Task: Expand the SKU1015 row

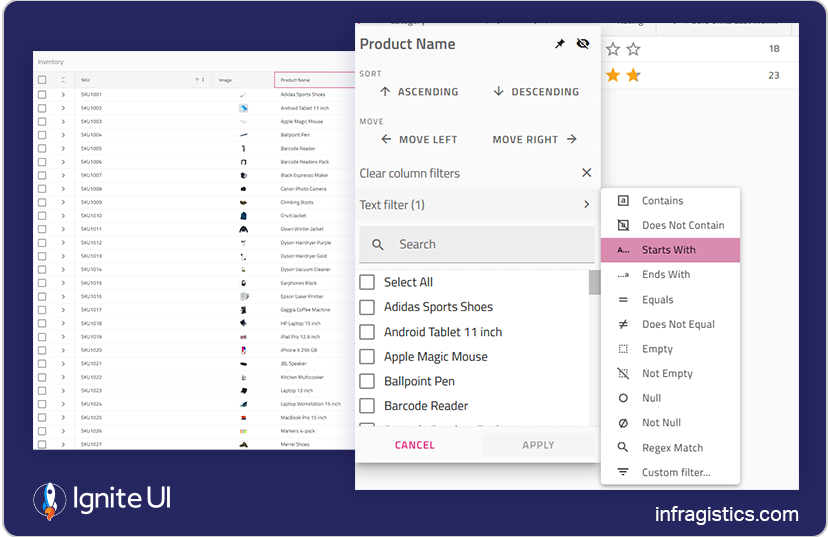Action: [x=63, y=283]
